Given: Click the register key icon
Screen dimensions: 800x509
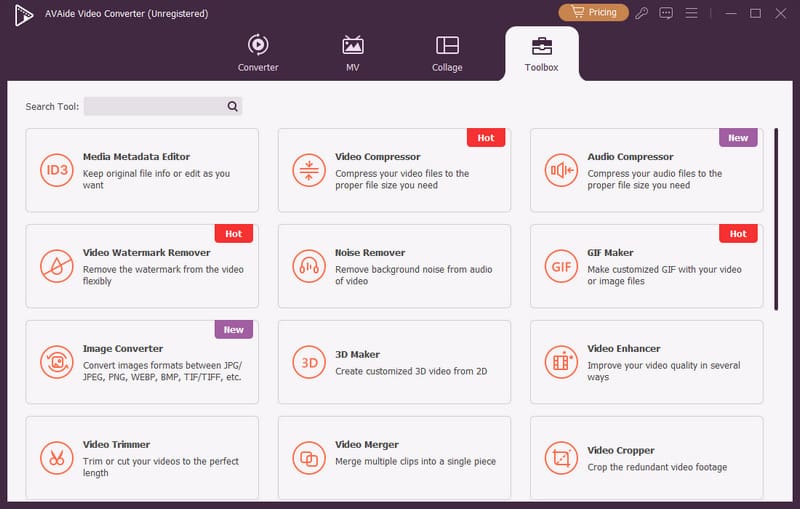Looking at the screenshot, I should pyautogui.click(x=641, y=13).
